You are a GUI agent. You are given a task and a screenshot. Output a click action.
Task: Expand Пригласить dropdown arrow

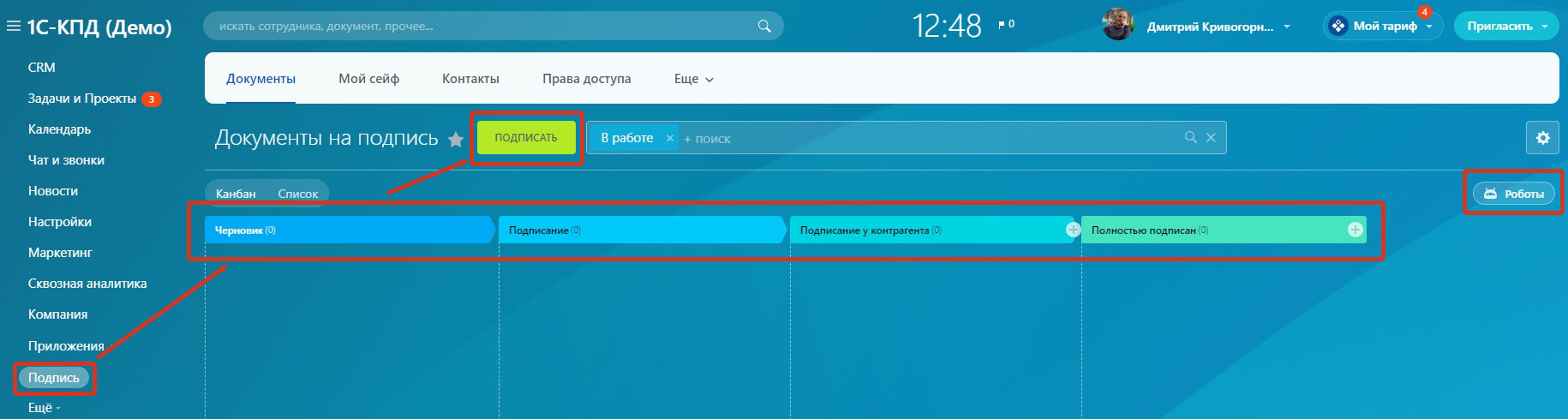(x=1545, y=27)
